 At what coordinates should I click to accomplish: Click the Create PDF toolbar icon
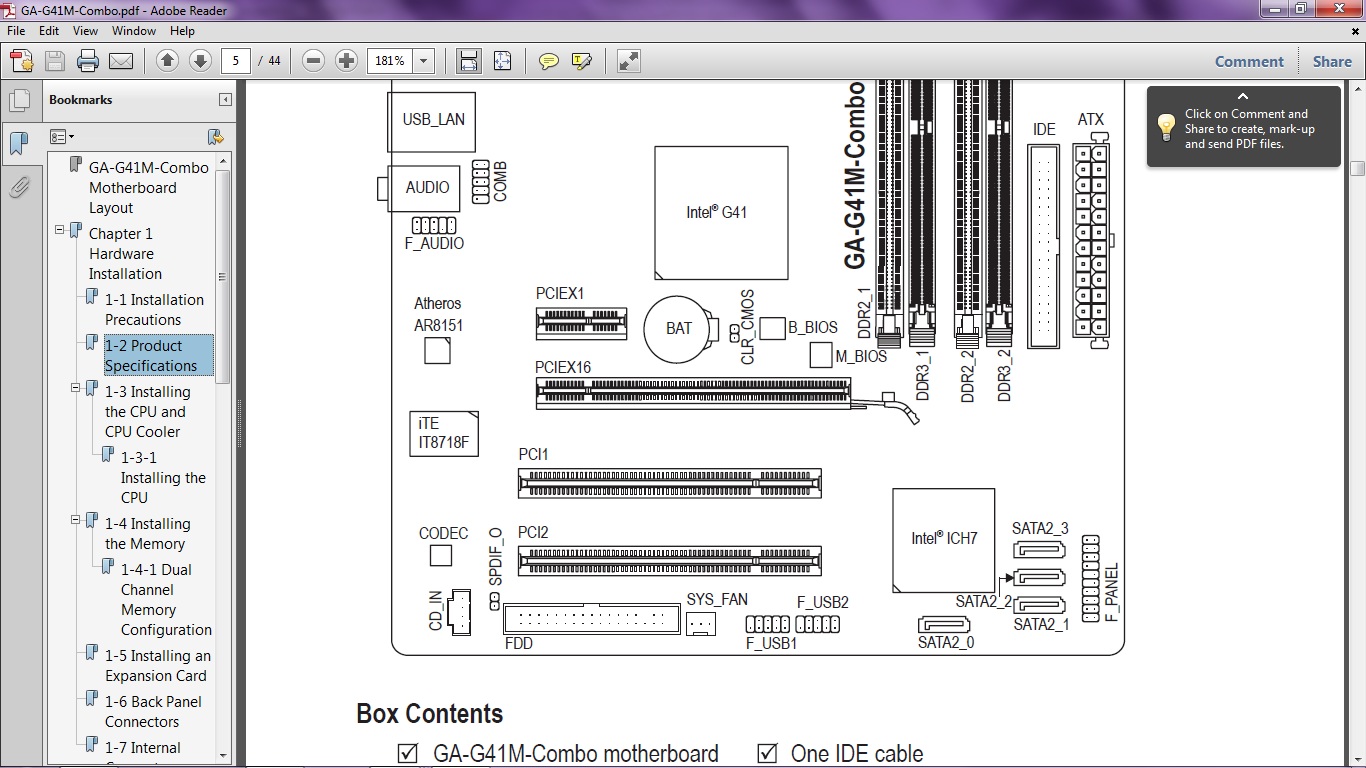(22, 61)
